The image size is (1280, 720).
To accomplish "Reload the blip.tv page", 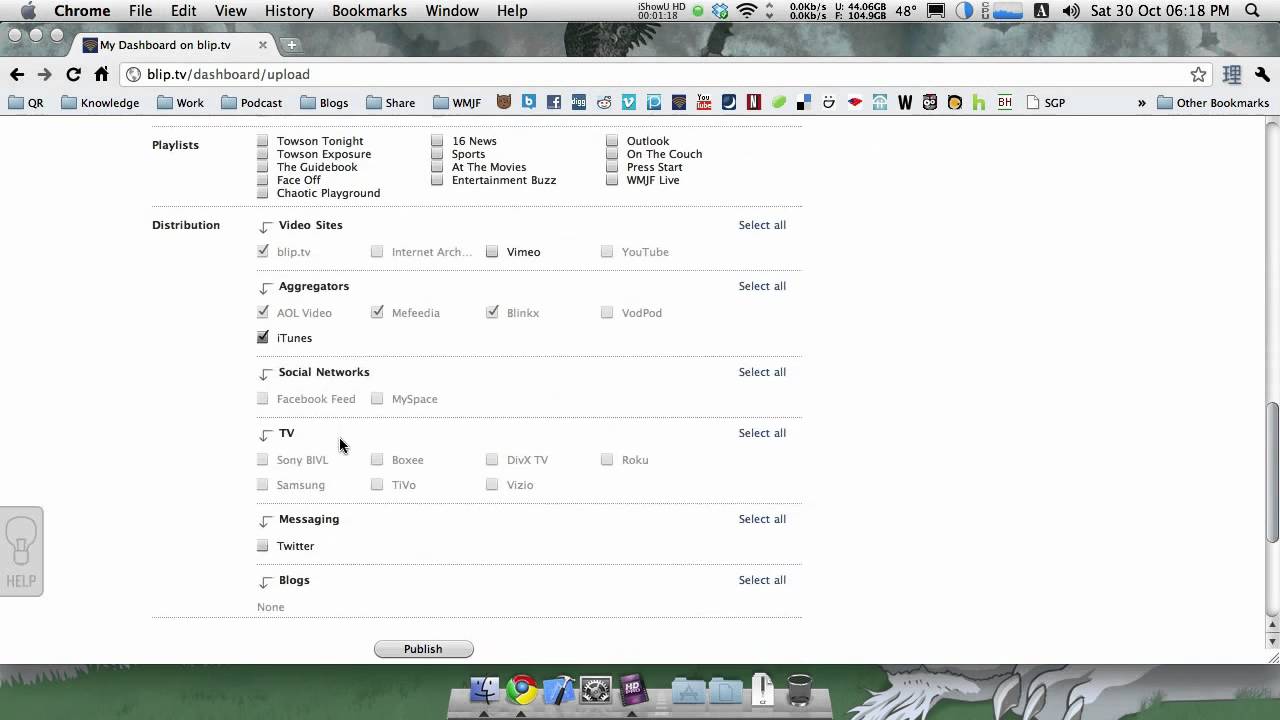I will (x=73, y=74).
